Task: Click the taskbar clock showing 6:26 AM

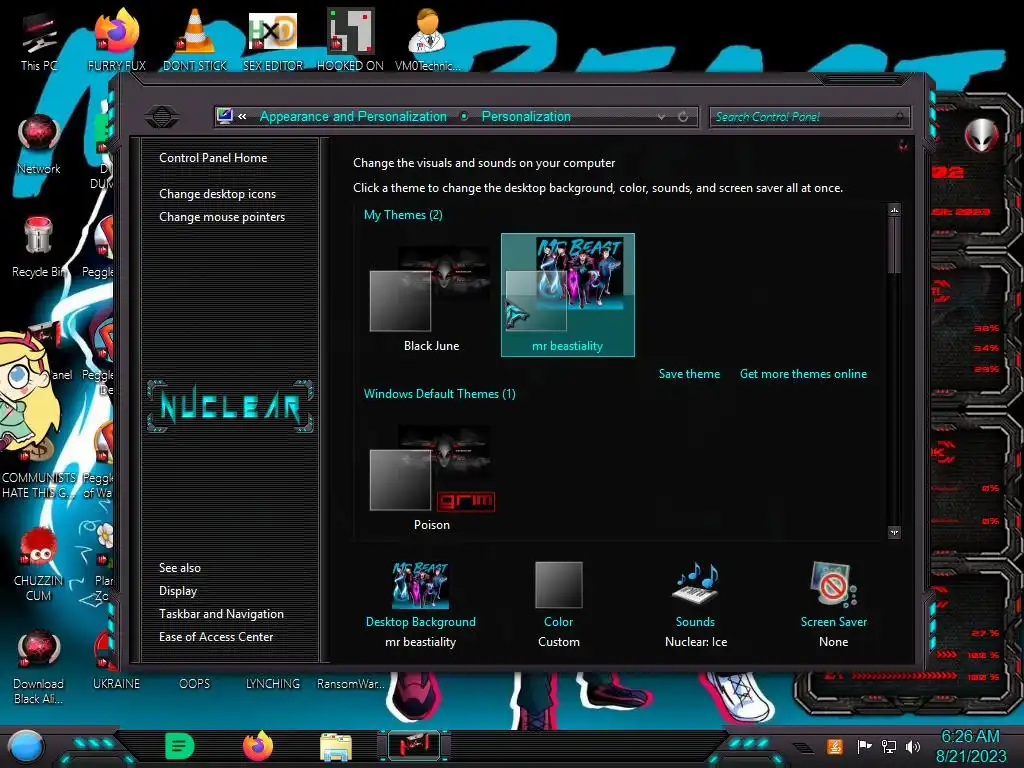Action: (x=970, y=736)
